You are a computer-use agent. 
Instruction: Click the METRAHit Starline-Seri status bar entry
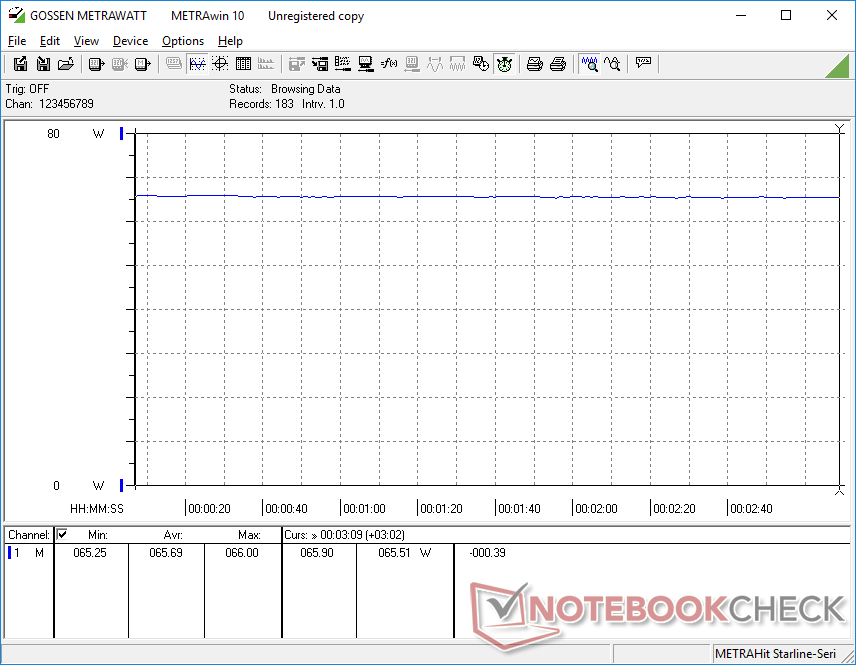[775, 654]
